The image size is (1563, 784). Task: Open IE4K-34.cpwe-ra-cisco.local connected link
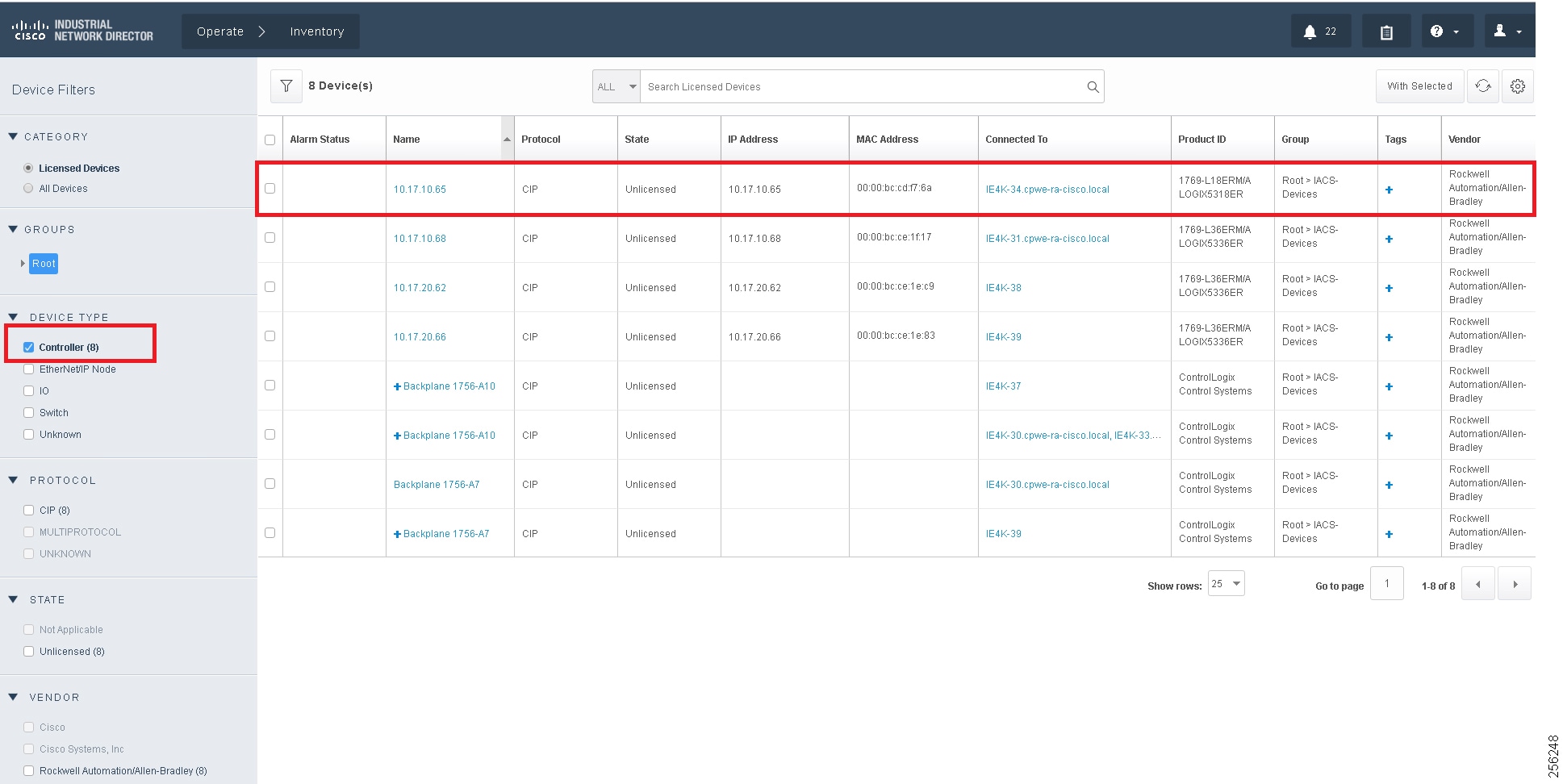(x=1047, y=190)
